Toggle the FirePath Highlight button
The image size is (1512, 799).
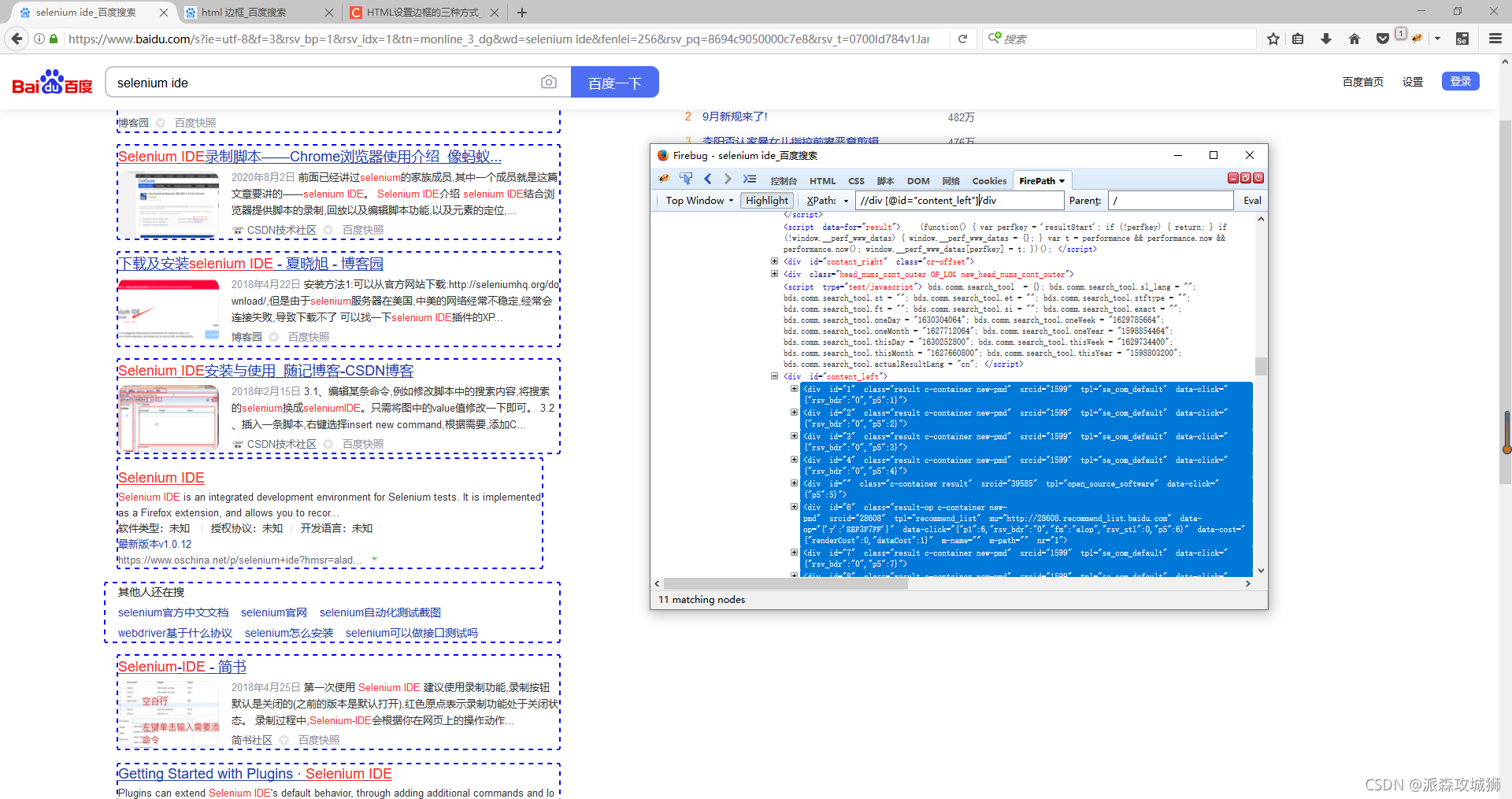tap(766, 201)
